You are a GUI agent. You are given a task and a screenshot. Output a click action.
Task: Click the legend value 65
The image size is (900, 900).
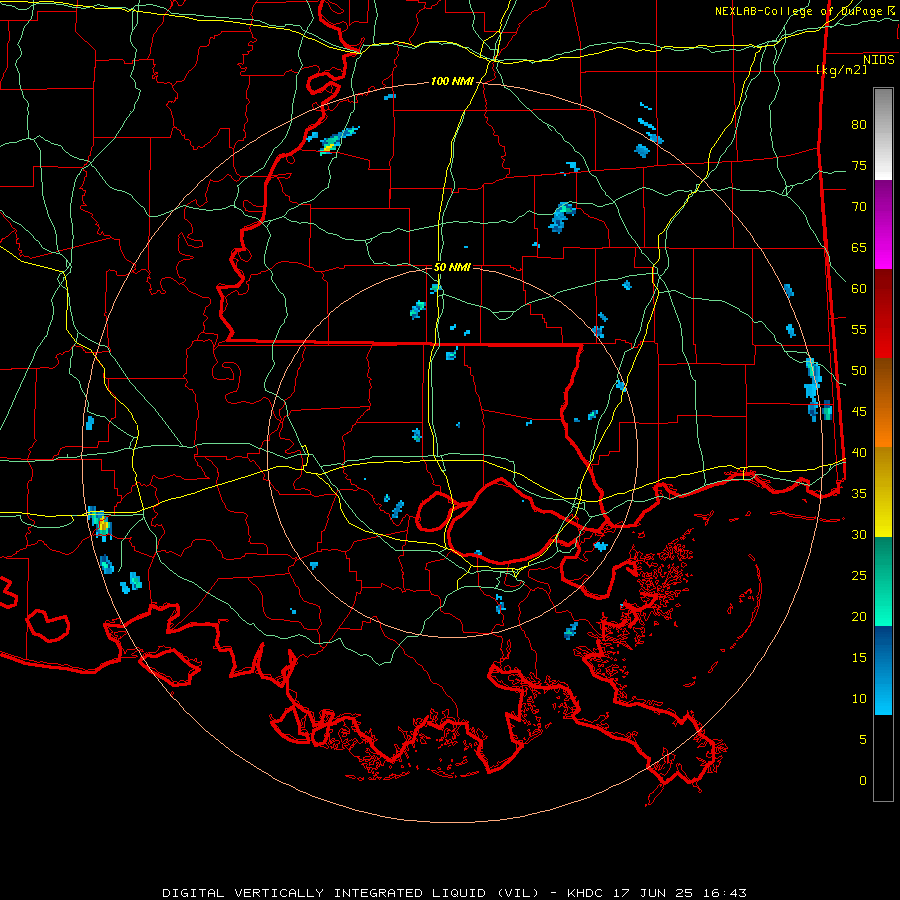click(x=859, y=248)
